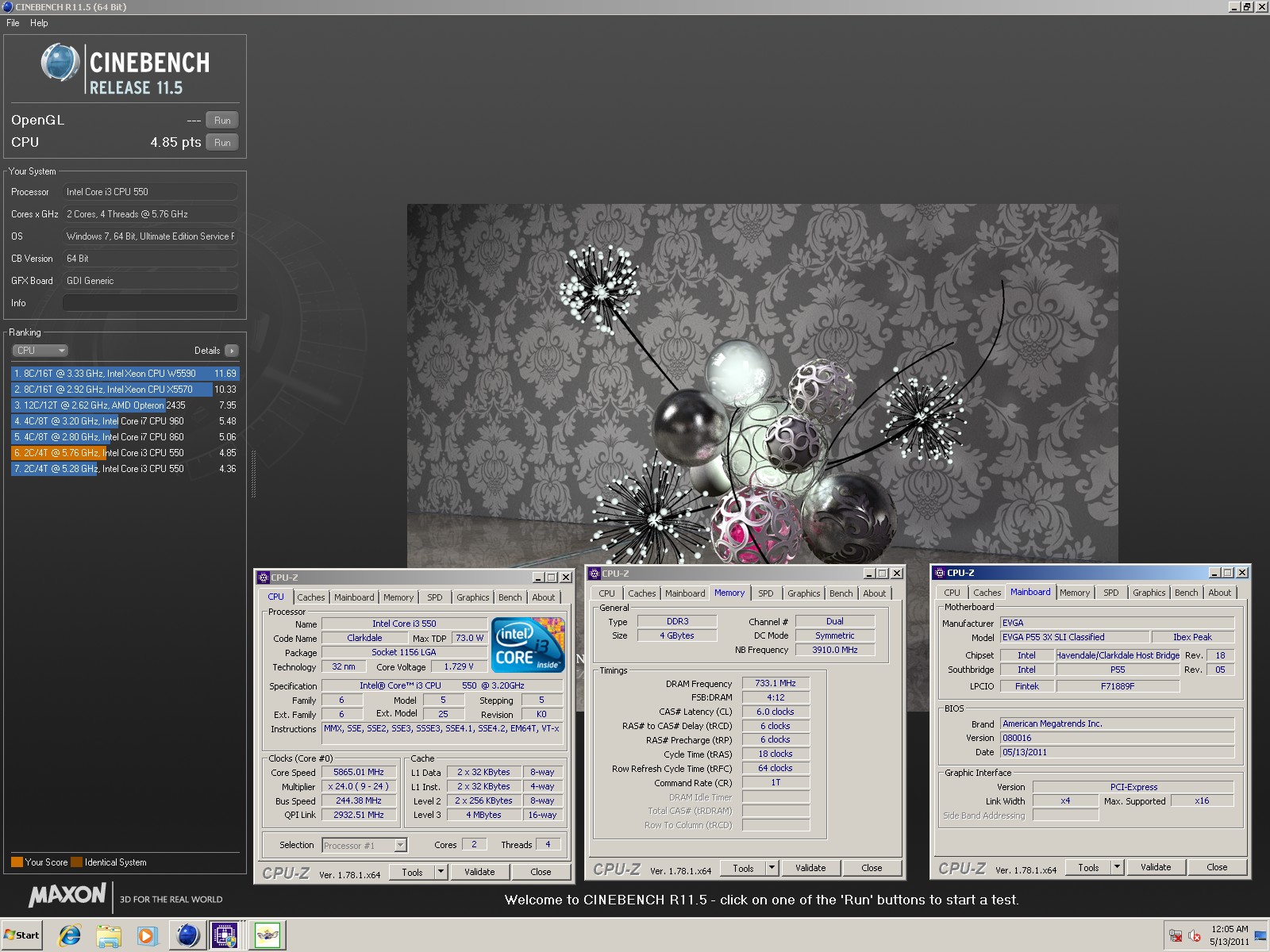Open the Processor #1 selection dropdown
The width and height of the screenshot is (1270, 952).
[364, 846]
